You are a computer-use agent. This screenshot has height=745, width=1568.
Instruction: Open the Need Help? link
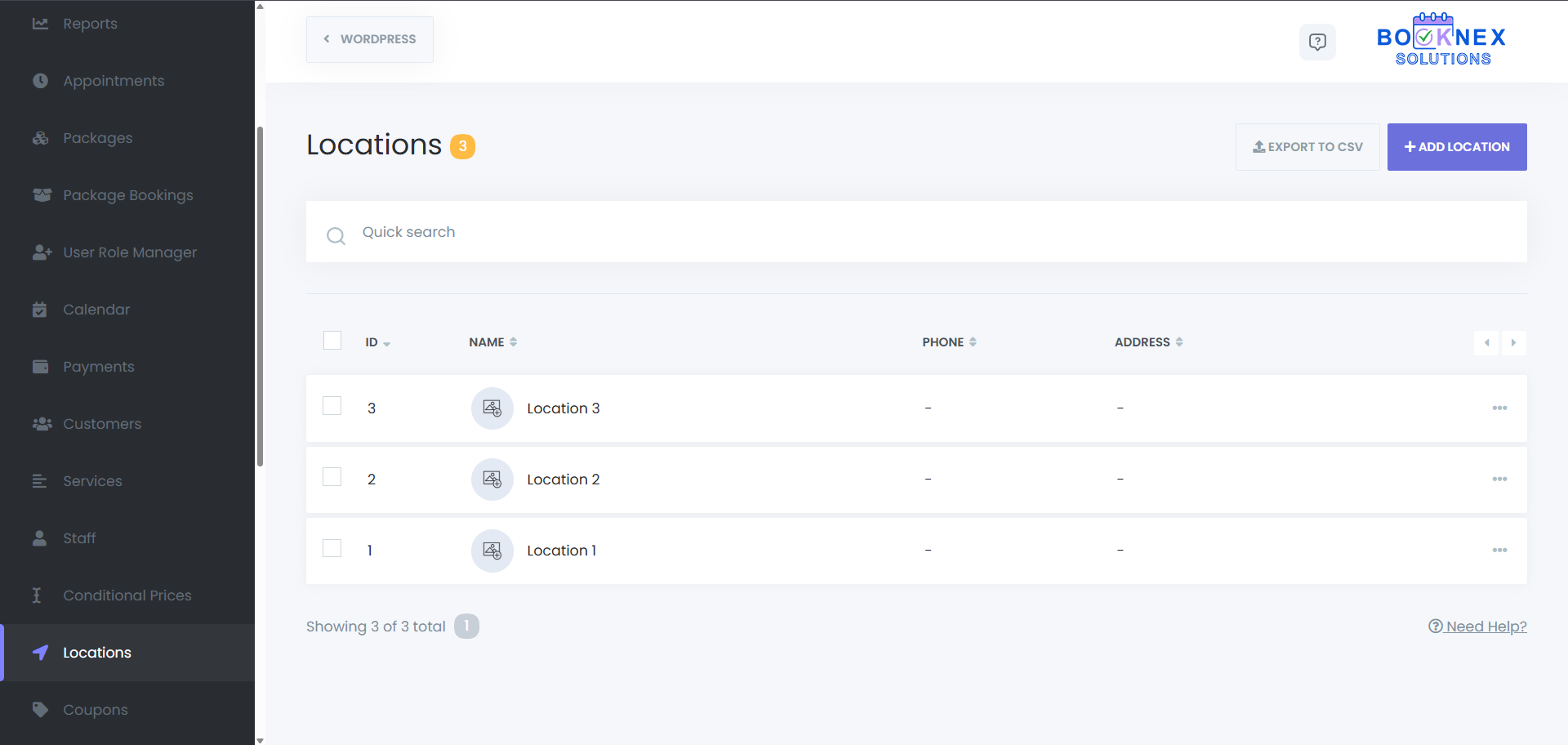1477,627
